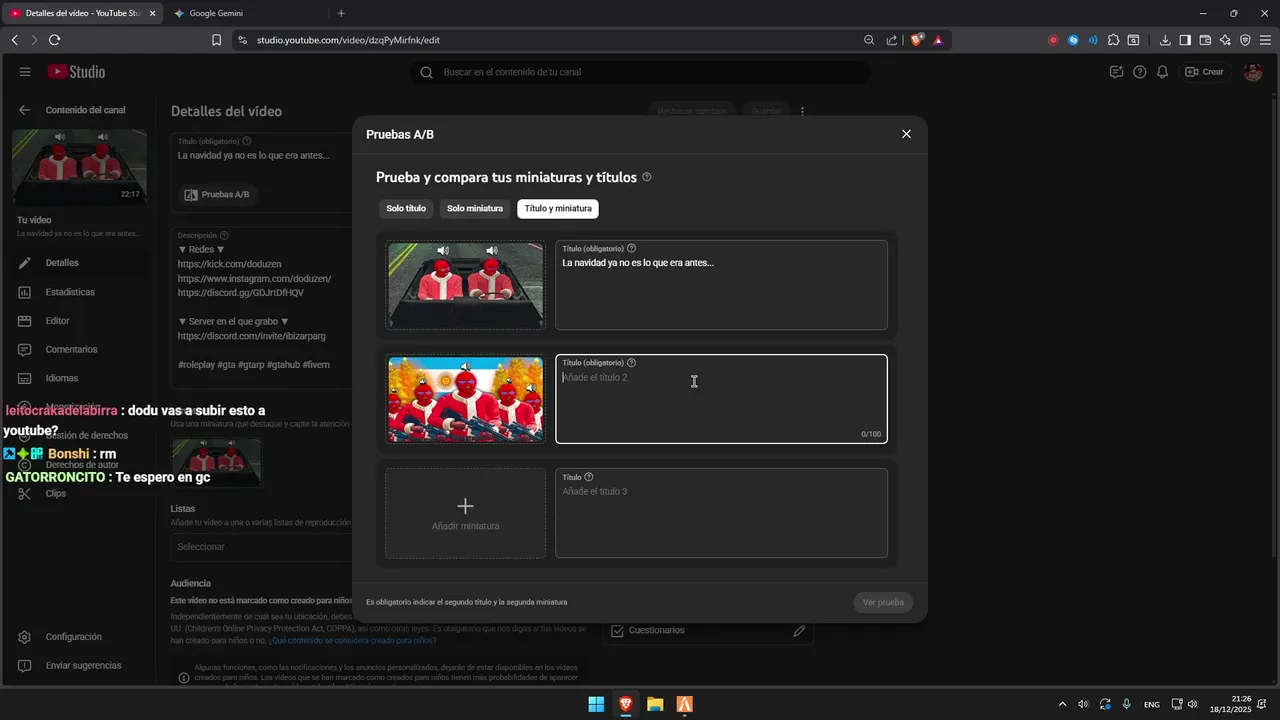This screenshot has width=1280, height=720.
Task: Open zoom magnifier icon in address bar
Action: point(869,40)
